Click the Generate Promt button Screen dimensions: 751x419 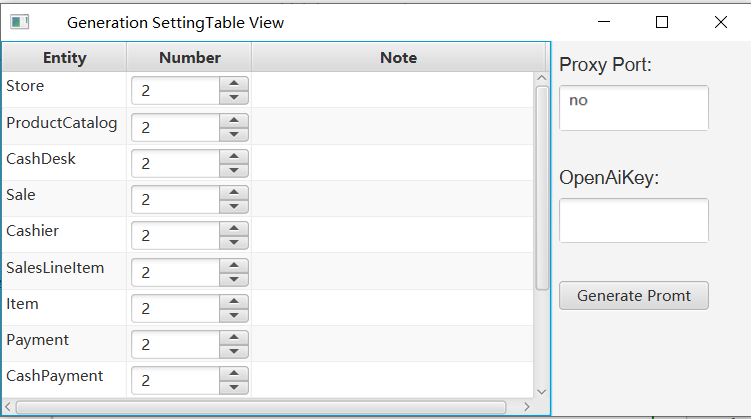coord(633,296)
